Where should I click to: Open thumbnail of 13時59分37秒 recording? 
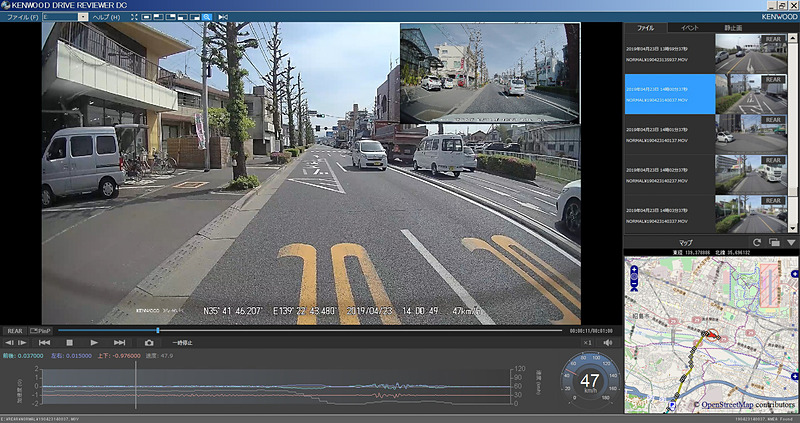click(x=751, y=54)
